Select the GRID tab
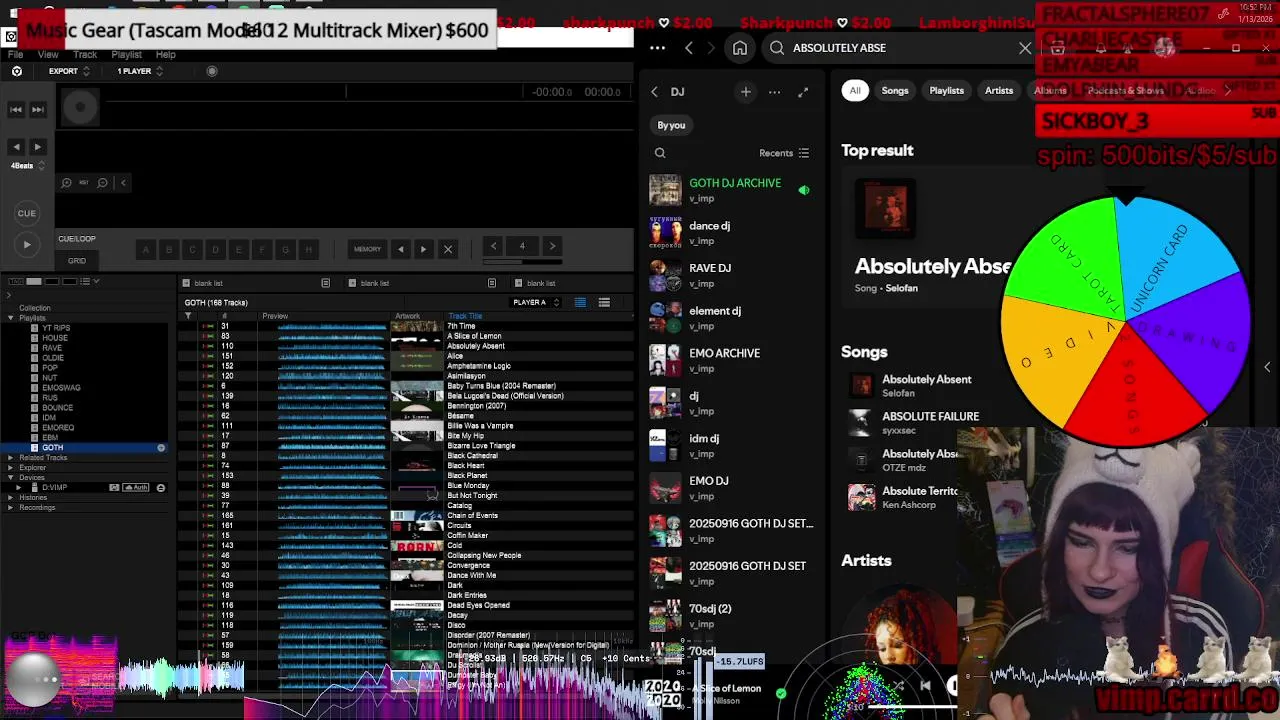1280x720 pixels. pyautogui.click(x=77, y=260)
